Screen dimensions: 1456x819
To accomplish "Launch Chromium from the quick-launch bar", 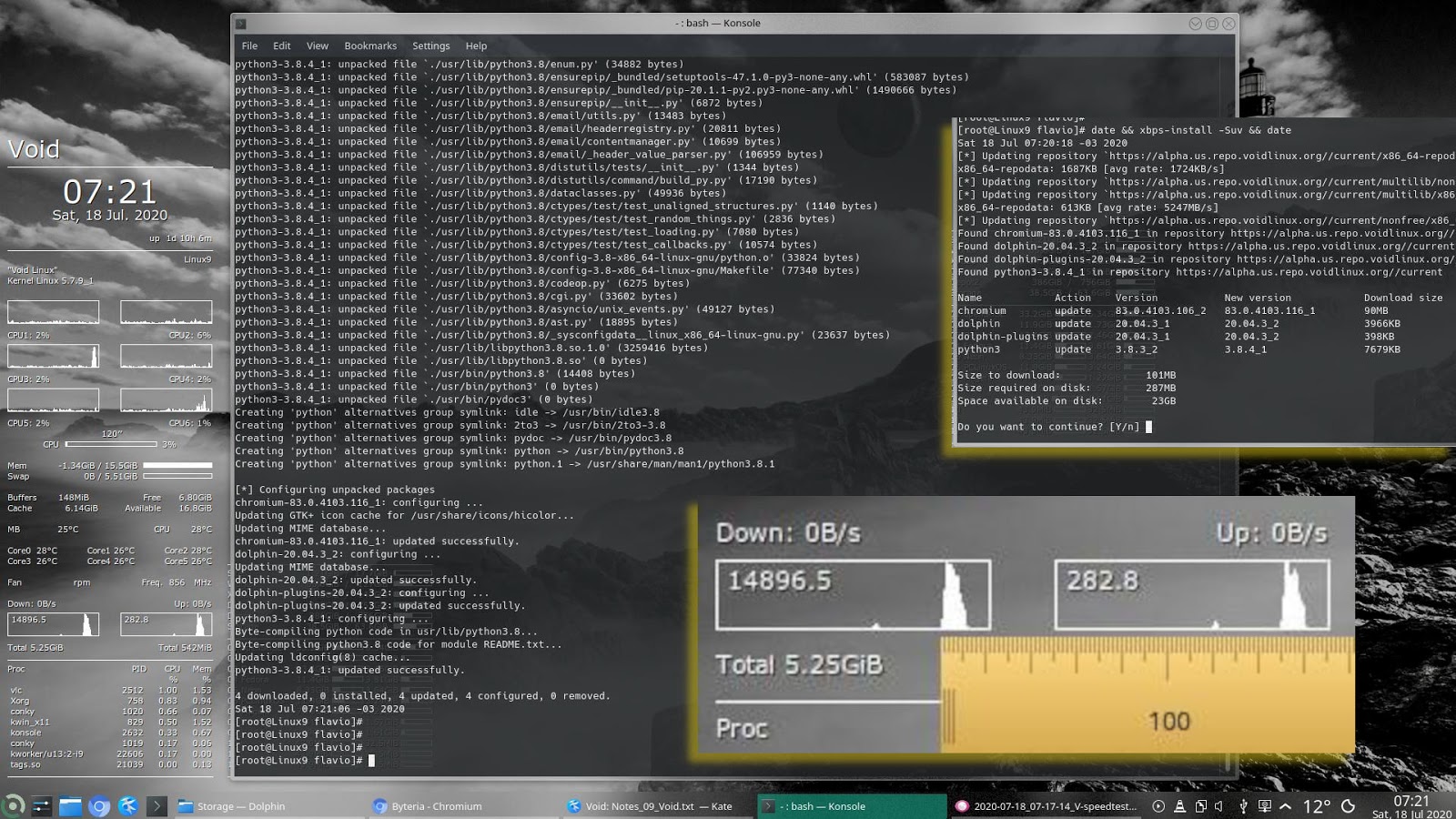I will click(x=98, y=805).
